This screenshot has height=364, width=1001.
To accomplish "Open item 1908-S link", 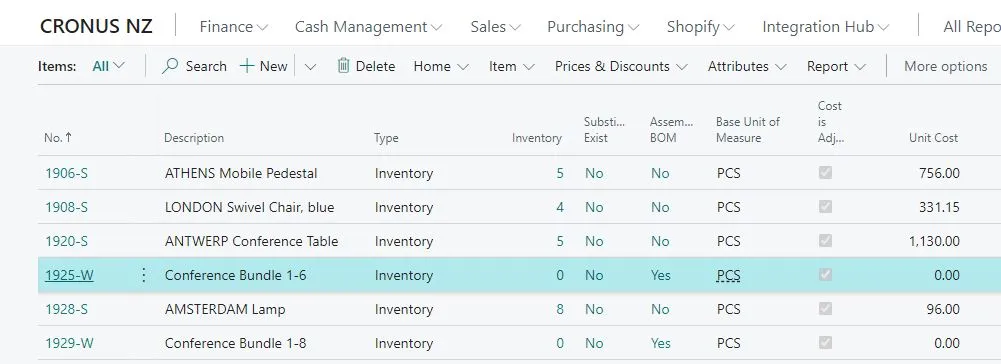I will click(x=66, y=207).
